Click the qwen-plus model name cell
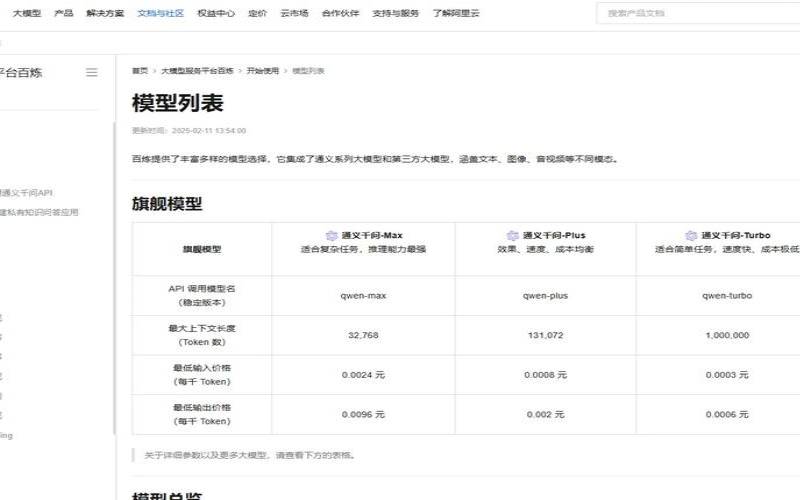 point(545,295)
